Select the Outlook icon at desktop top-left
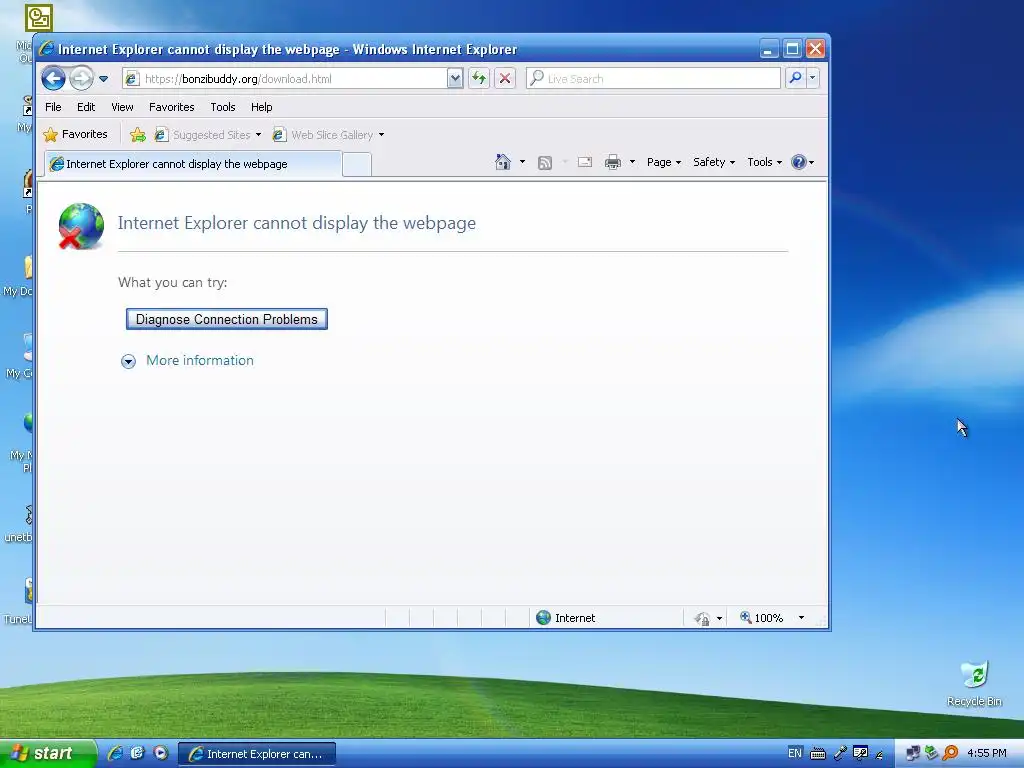The image size is (1024, 768). click(39, 18)
